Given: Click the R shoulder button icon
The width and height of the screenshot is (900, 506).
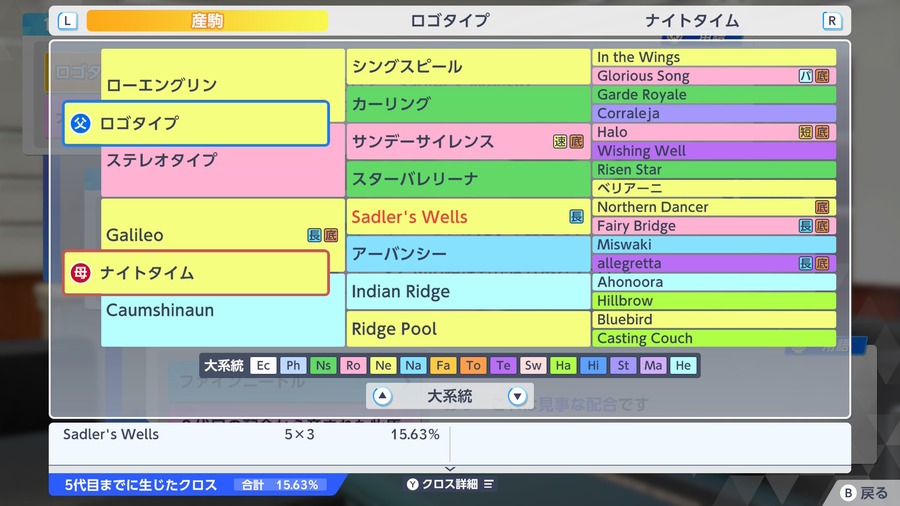Looking at the screenshot, I should pyautogui.click(x=832, y=21).
